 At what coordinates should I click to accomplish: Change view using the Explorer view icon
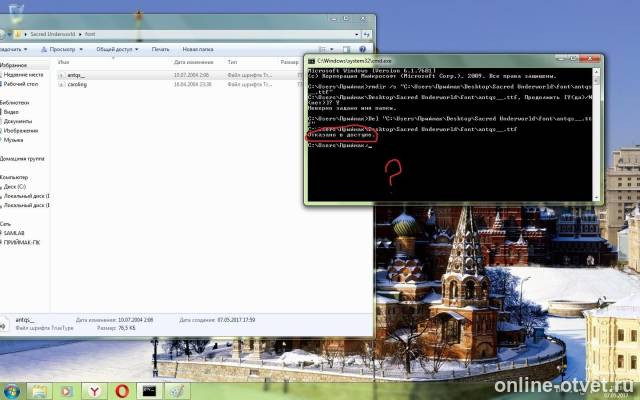tap(322, 49)
